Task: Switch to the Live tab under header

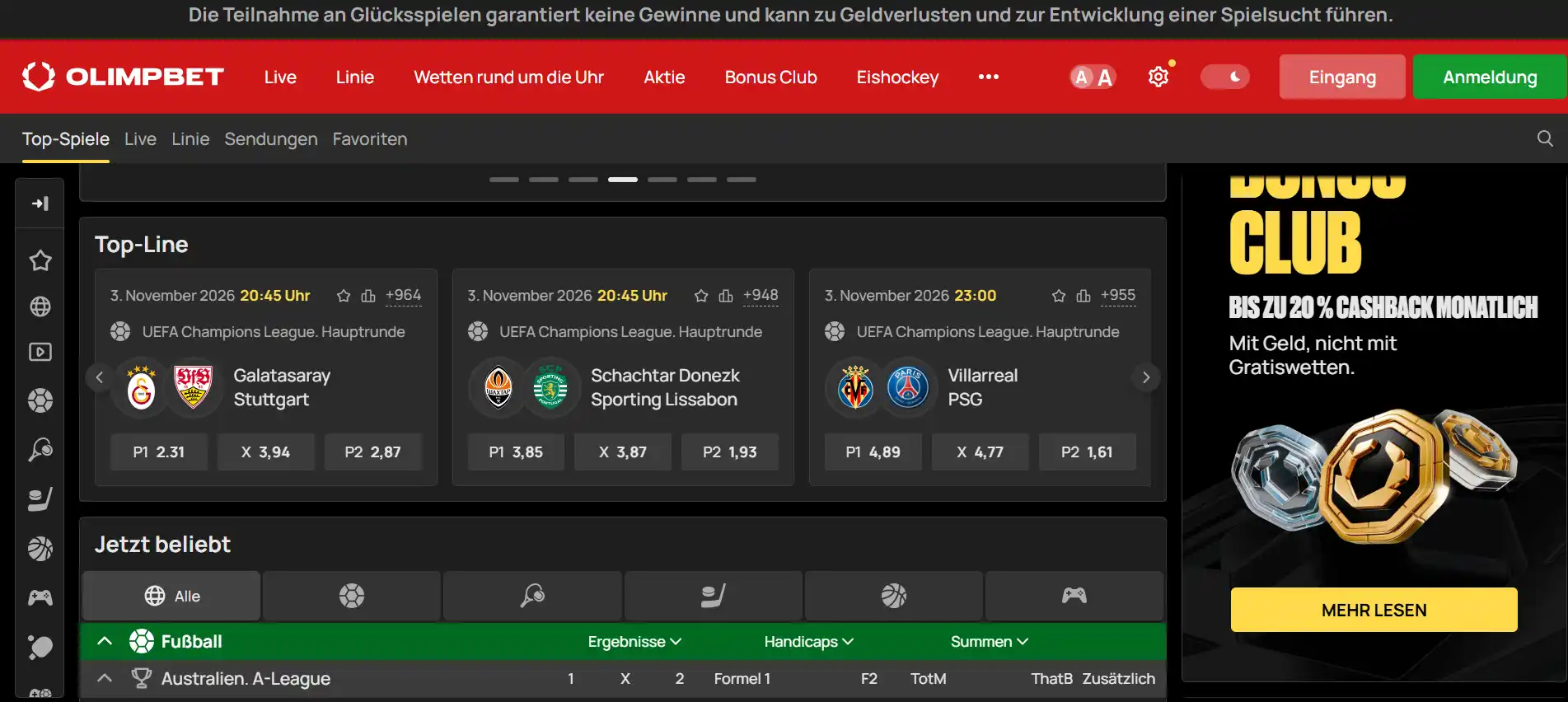Action: pos(140,139)
